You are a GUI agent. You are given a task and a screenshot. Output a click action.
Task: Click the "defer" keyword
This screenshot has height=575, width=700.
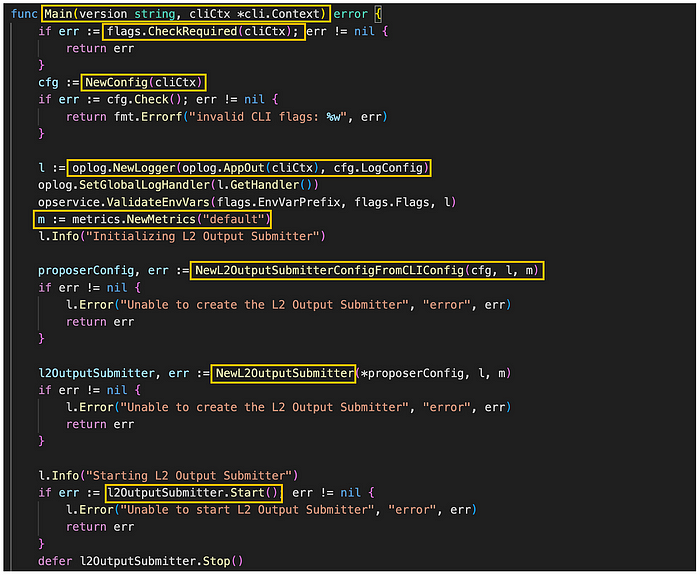tap(55, 561)
